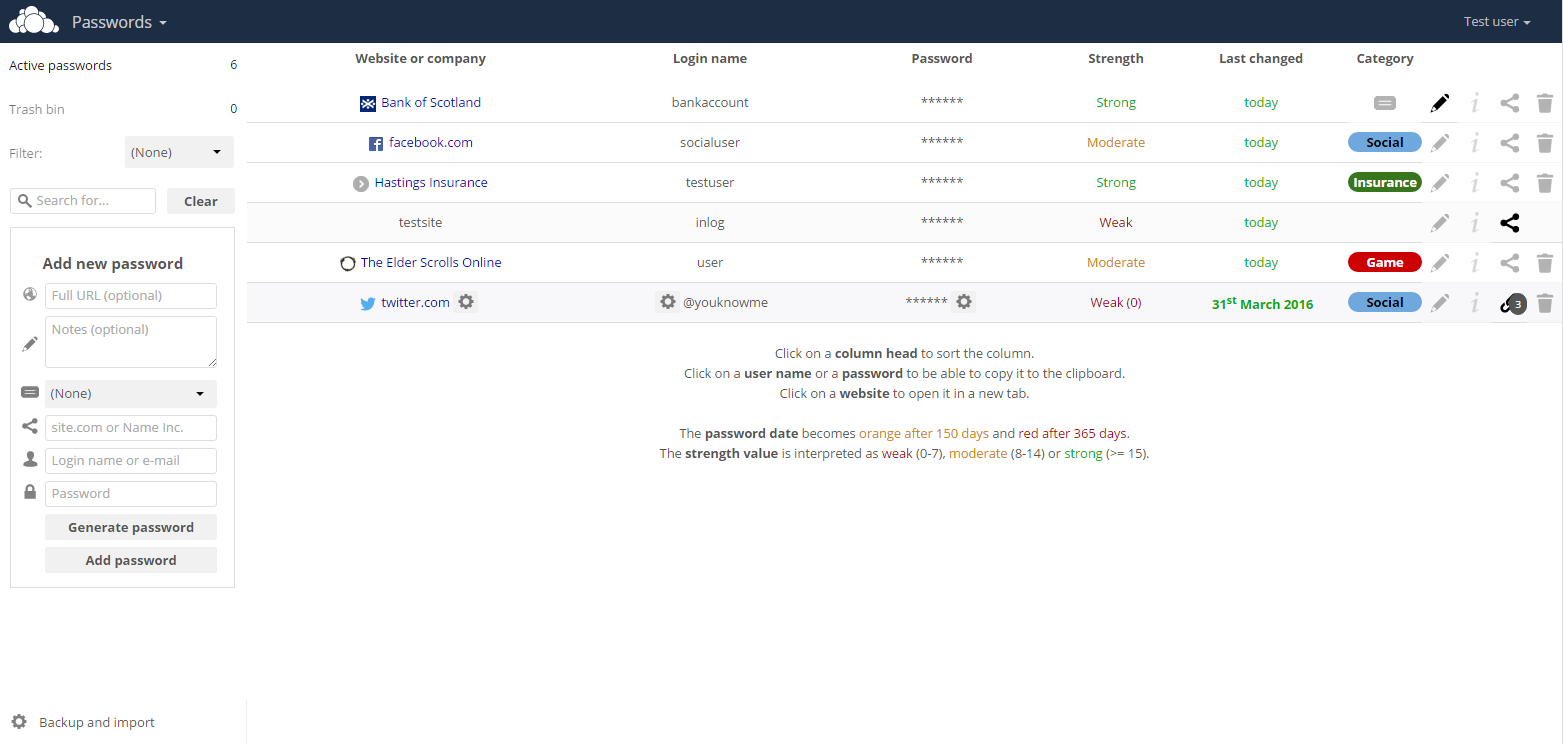Viewport: 1563px width, 744px height.
Task: Edit the facebook.com entry with pencil
Action: 1440,142
